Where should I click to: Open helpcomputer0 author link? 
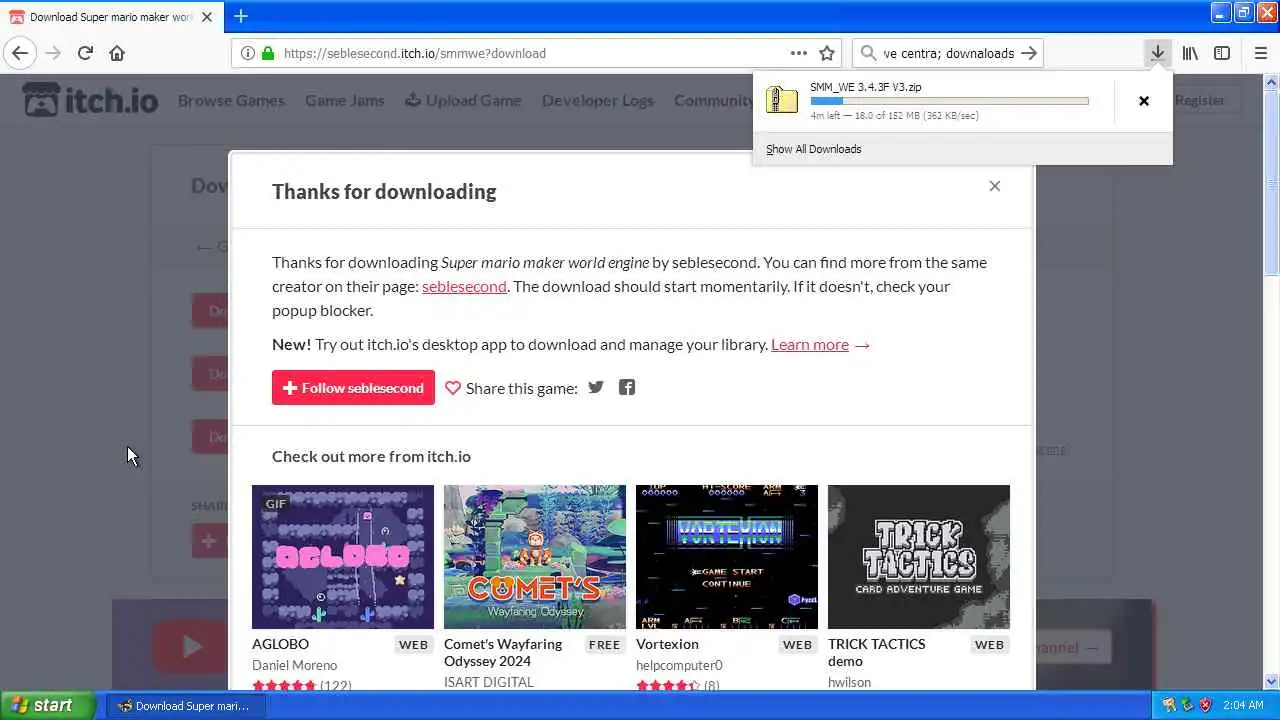tap(679, 665)
